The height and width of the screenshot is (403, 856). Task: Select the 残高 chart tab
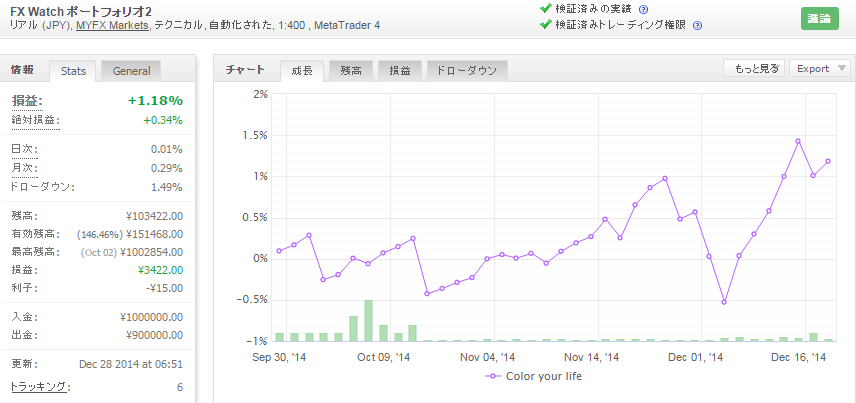(x=350, y=70)
